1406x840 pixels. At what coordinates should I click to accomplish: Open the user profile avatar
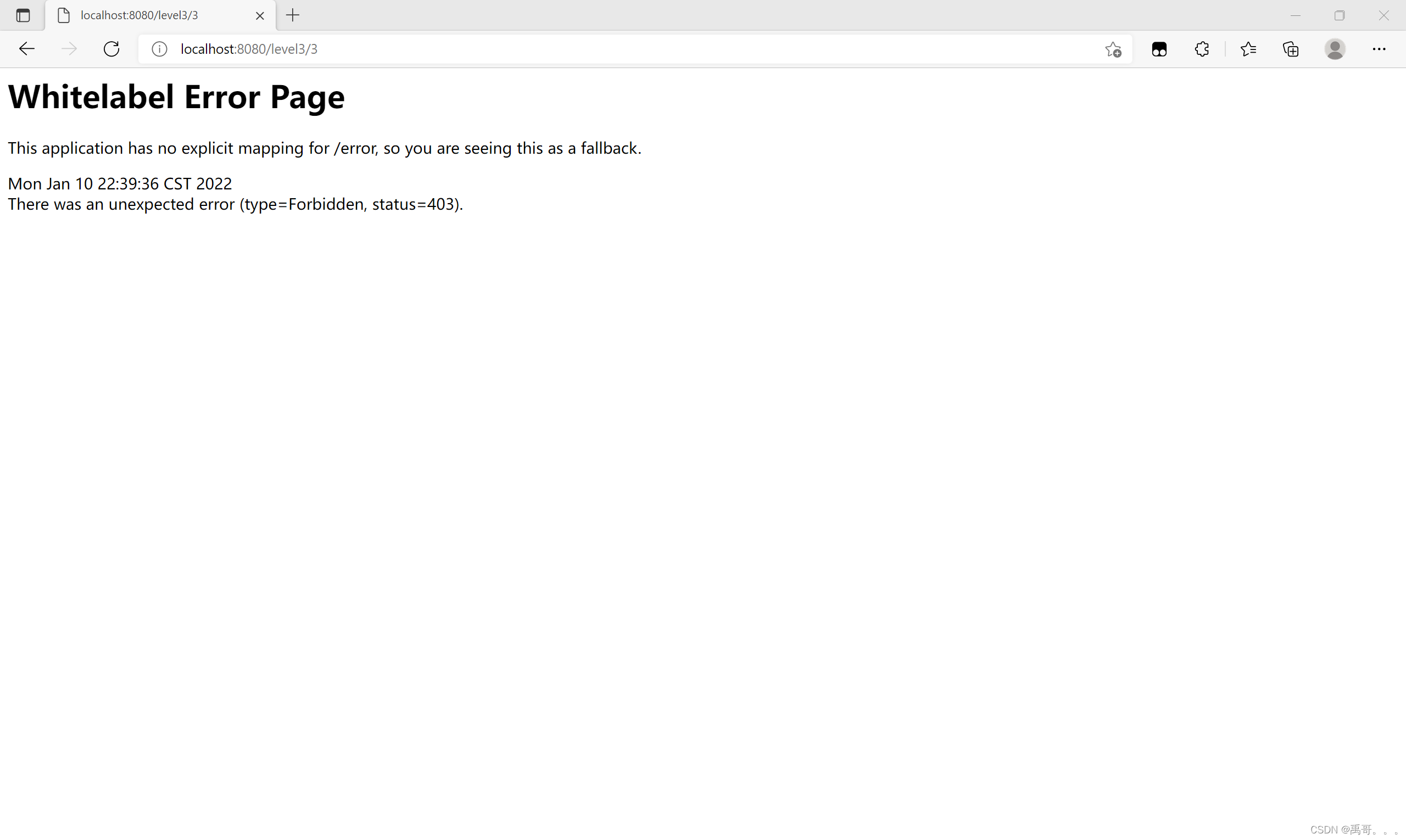(x=1335, y=49)
